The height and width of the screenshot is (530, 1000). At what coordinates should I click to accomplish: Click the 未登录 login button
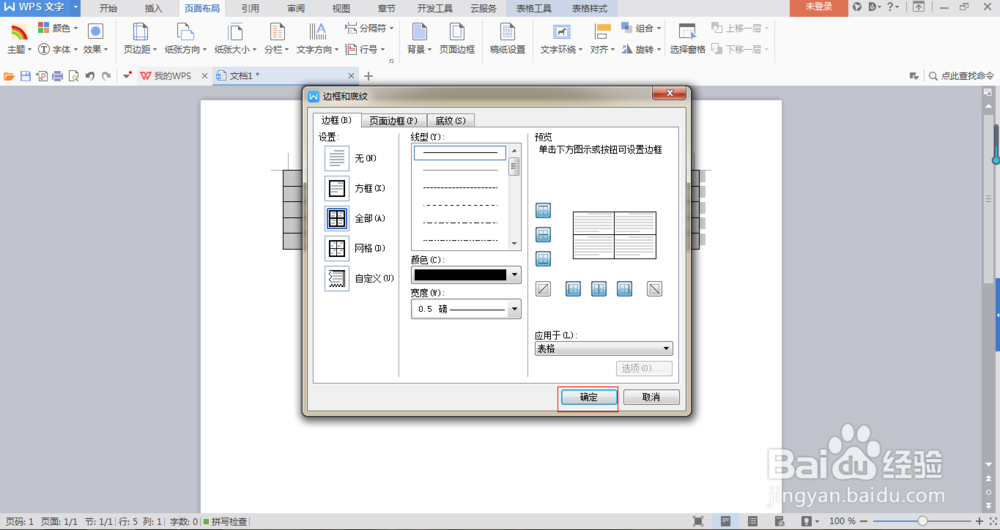point(819,7)
